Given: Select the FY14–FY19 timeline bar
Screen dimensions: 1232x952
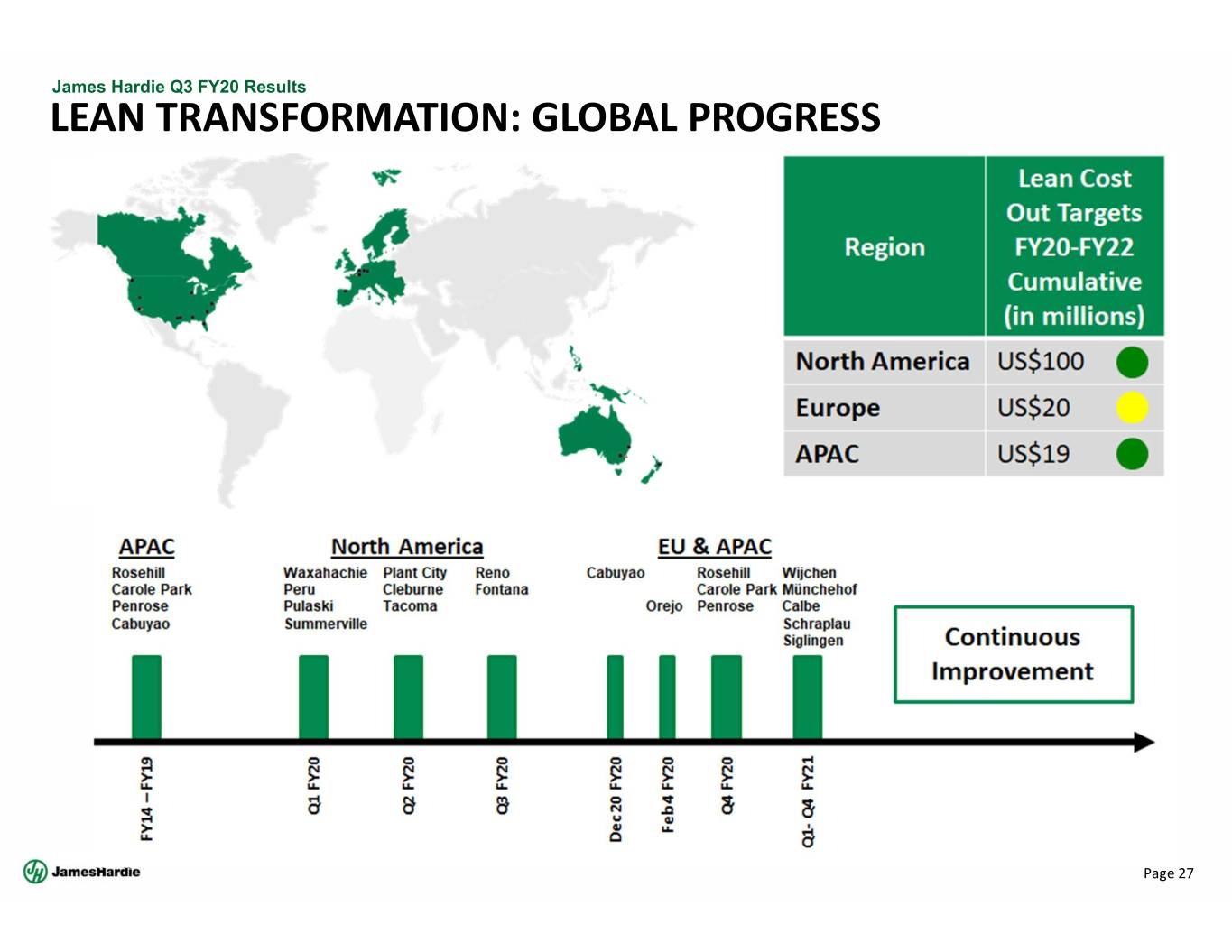Looking at the screenshot, I should tap(146, 697).
